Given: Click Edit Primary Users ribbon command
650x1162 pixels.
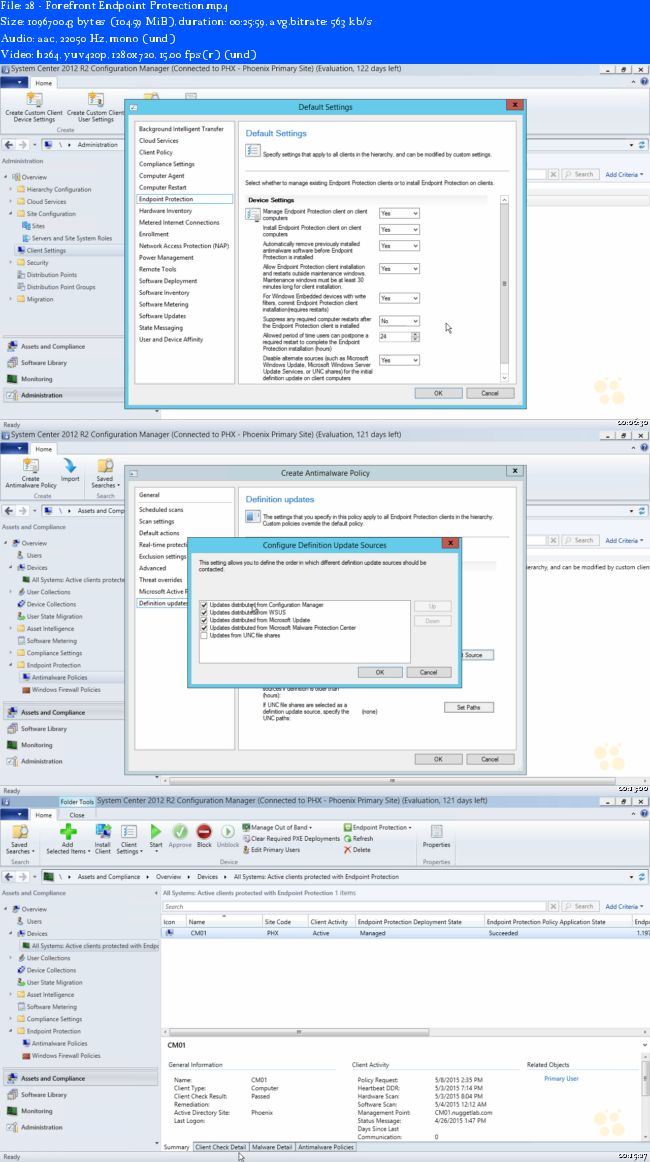Looking at the screenshot, I should [271, 849].
